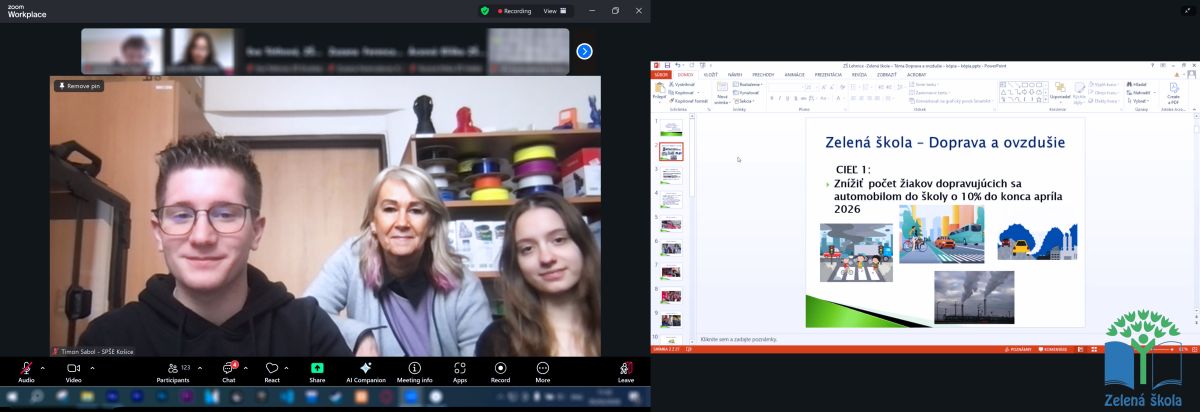Unmute the microphone Audio button

pos(26,368)
